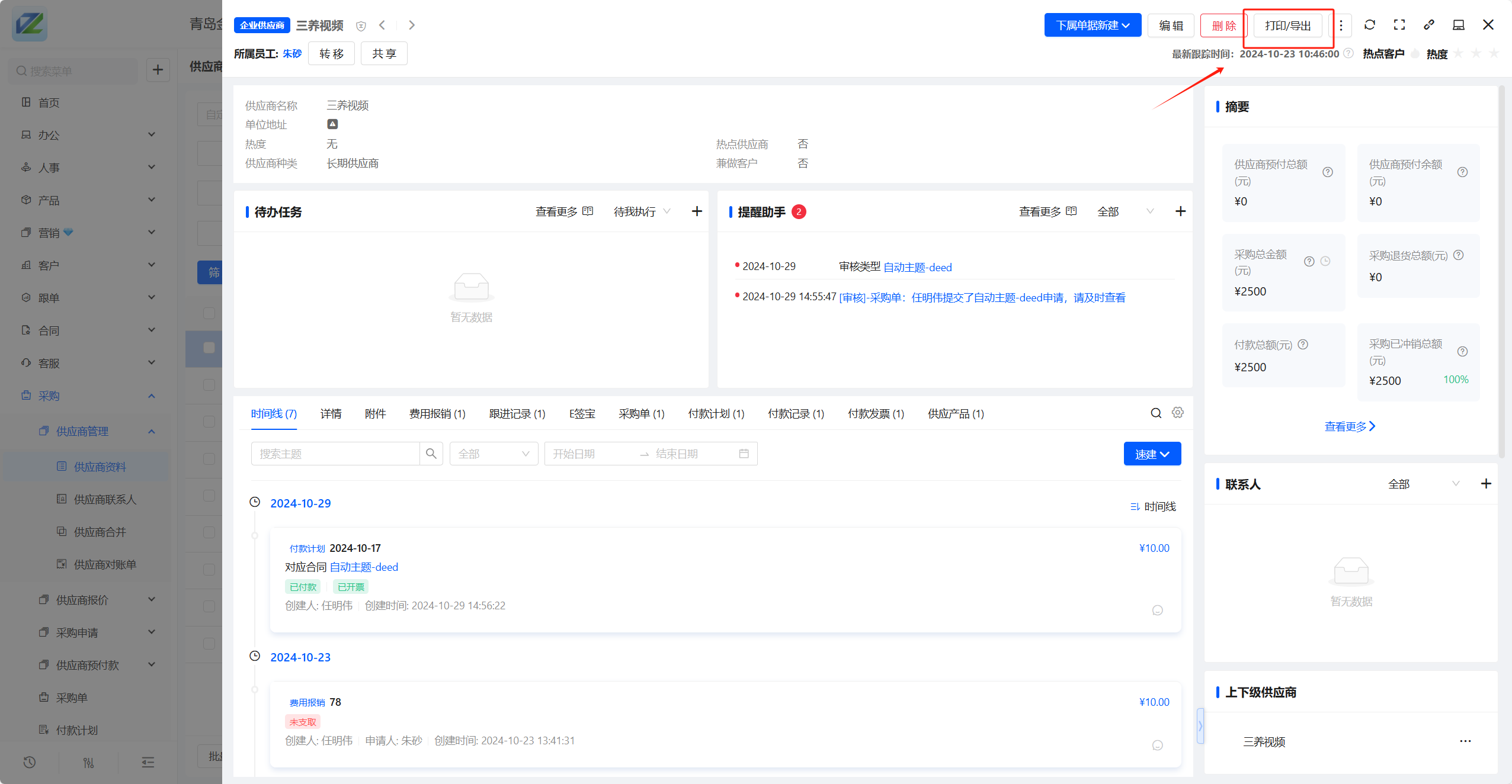Open 费用报销 (1) tab

tap(437, 413)
